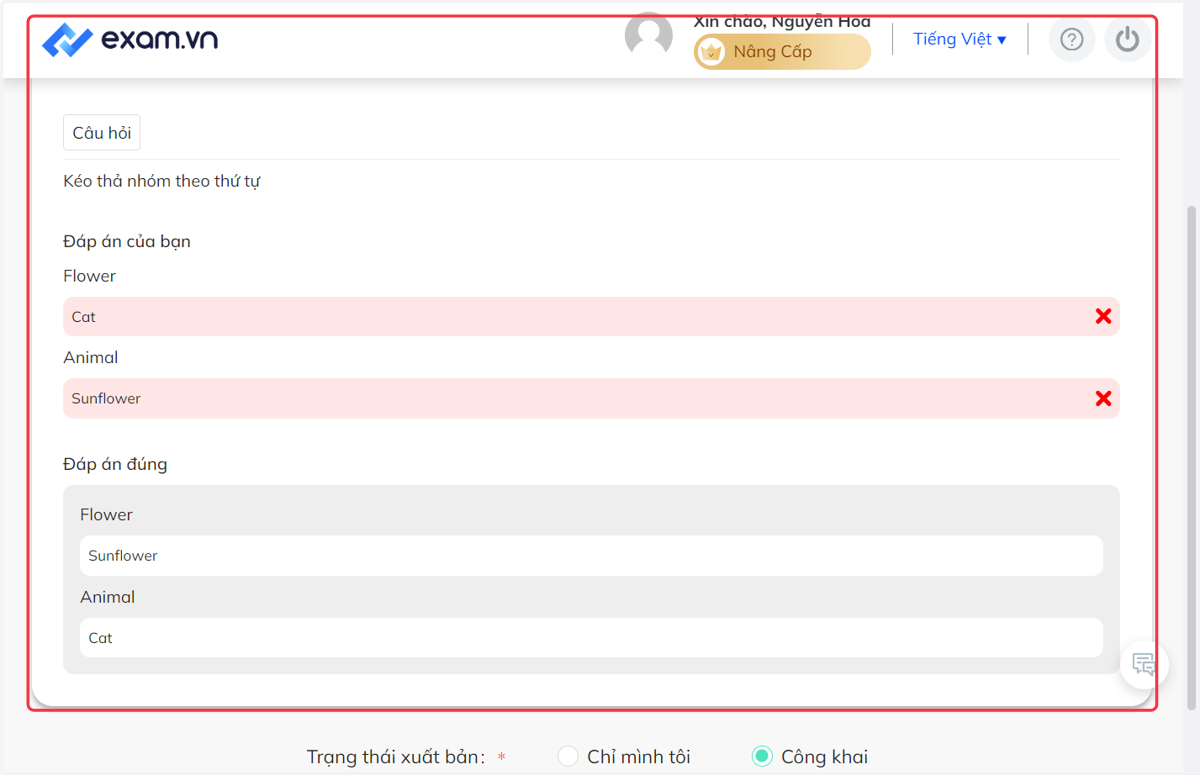Click the exam.vn logo
1200x775 pixels.
(130, 40)
